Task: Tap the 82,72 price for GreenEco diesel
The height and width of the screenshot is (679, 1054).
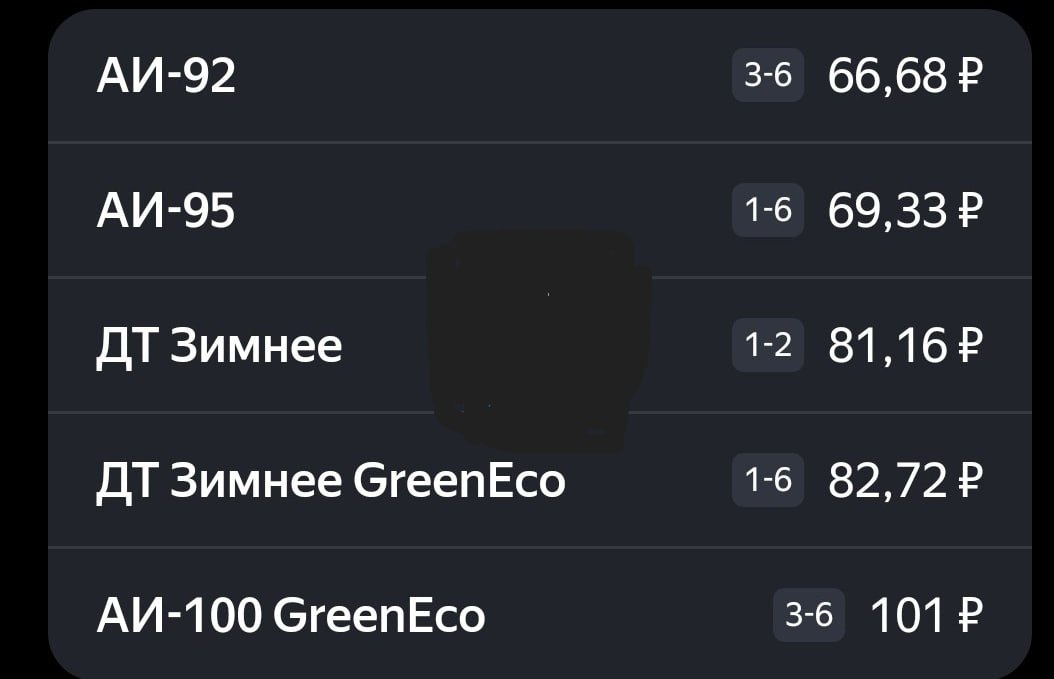Action: click(x=887, y=481)
